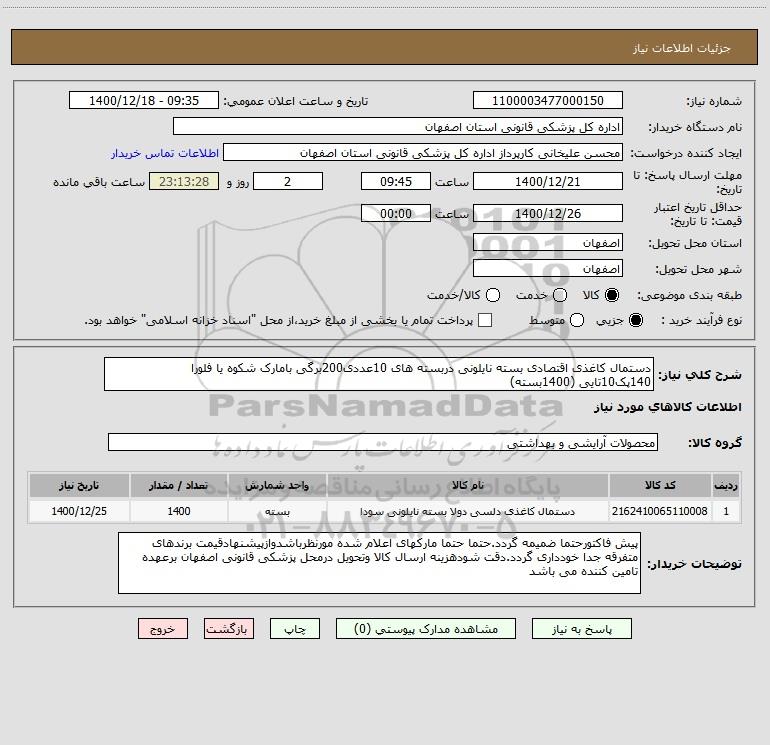Screen dimensions: 770x745
Task: Select the کالا/خدمت radio button
Action: [493, 295]
